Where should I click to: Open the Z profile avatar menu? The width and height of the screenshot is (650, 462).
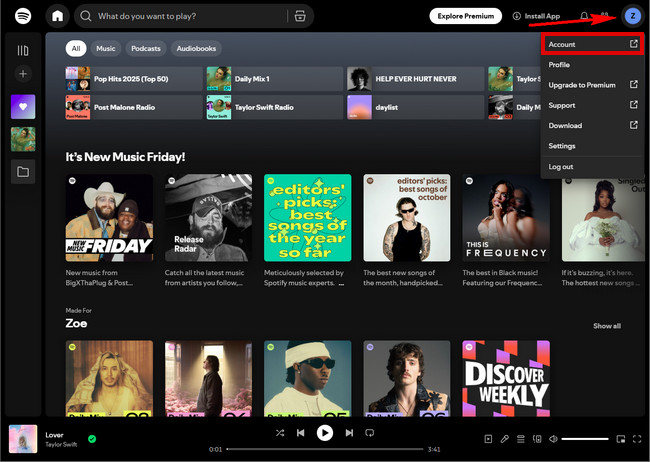tap(633, 16)
